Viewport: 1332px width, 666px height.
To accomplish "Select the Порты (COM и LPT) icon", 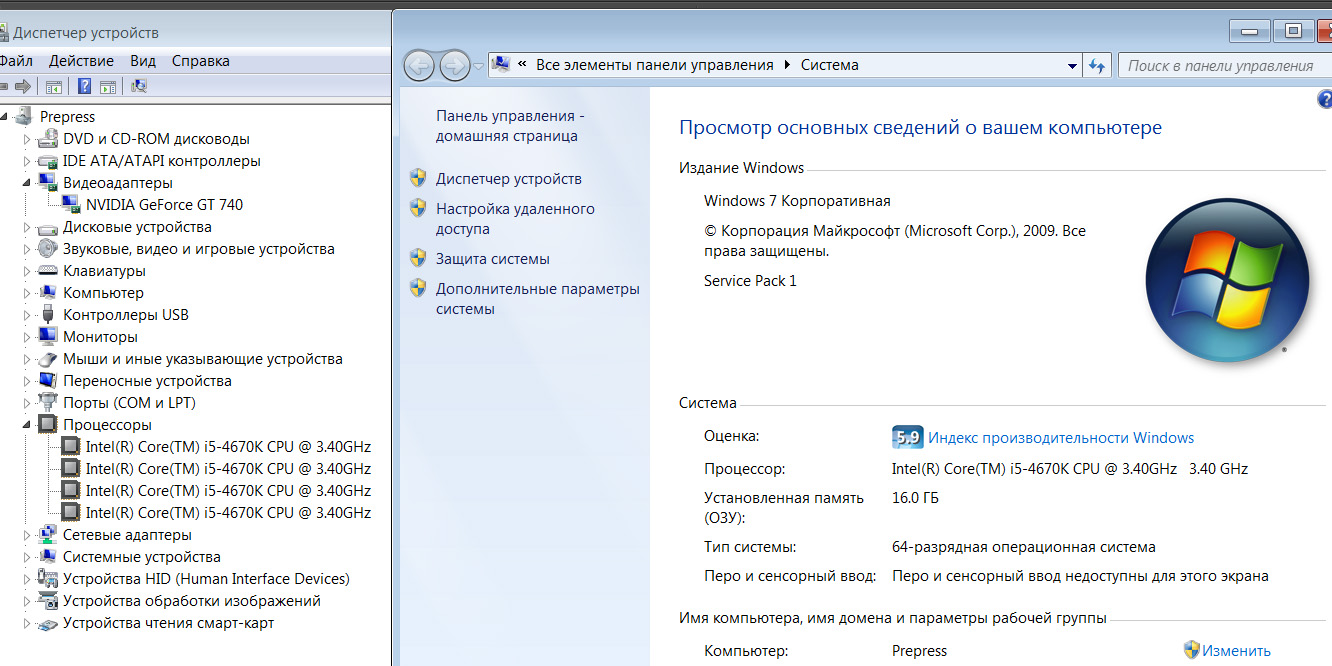I will point(47,403).
